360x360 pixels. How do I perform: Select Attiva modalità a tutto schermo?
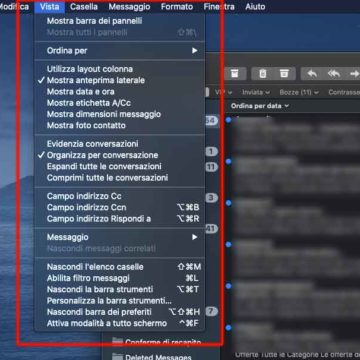pyautogui.click(x=120, y=323)
